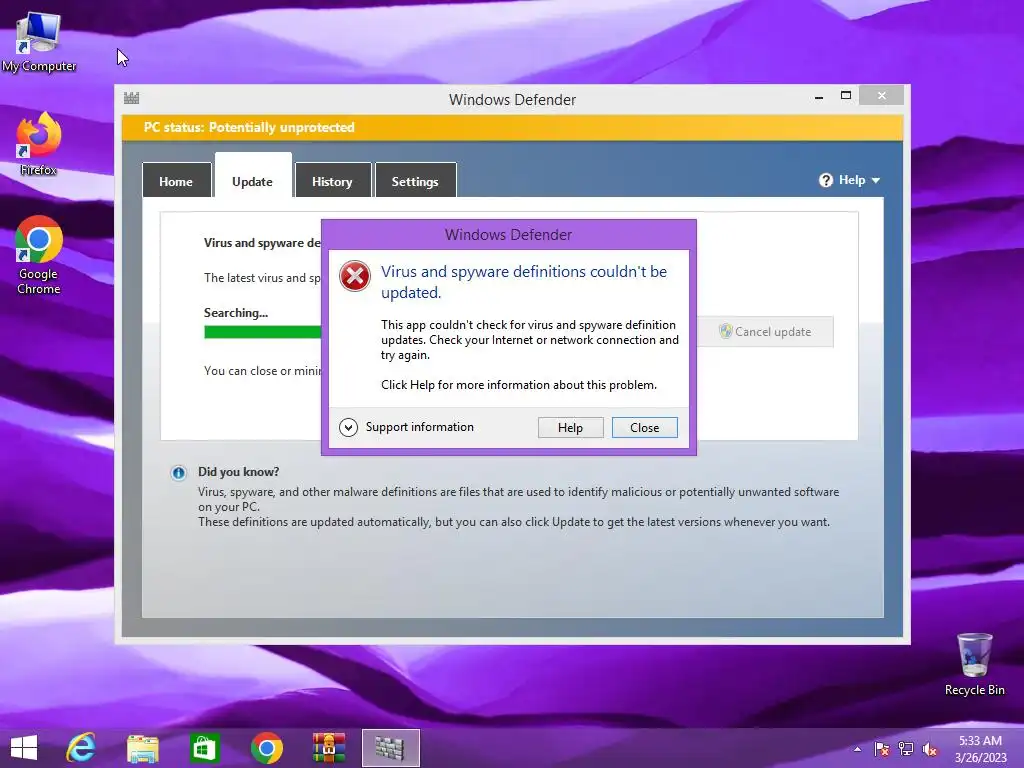Open the Recycle Bin
This screenshot has height=768, width=1024.
(974, 664)
